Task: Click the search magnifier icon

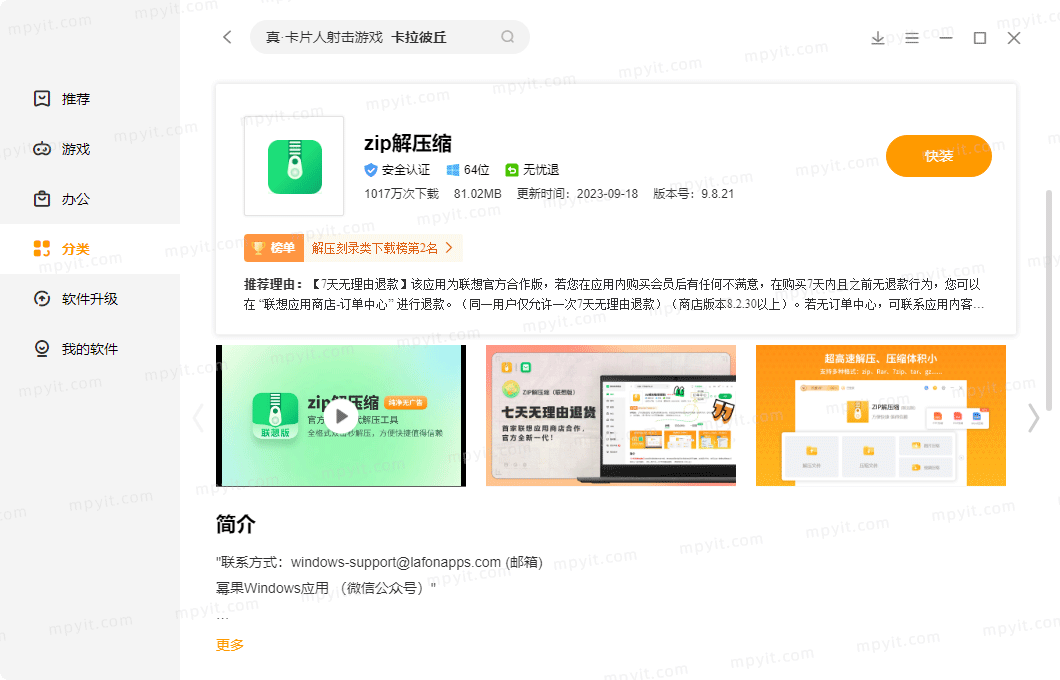Action: click(x=508, y=37)
